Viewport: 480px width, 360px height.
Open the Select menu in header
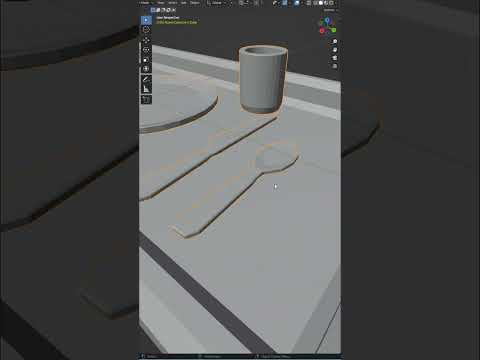[x=173, y=3]
